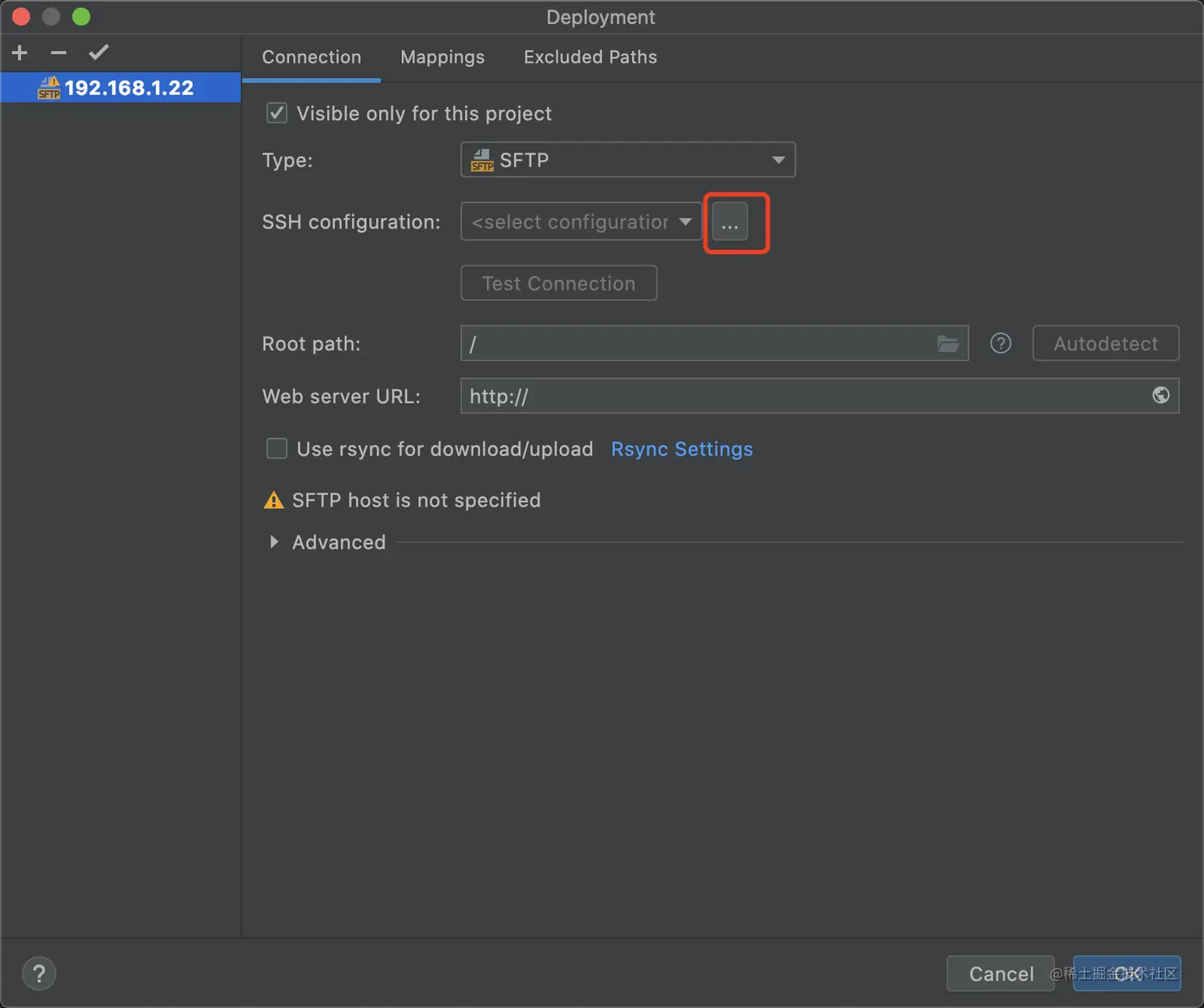The width and height of the screenshot is (1204, 1008).
Task: Toggle Visible only for this project checkbox
Action: click(x=276, y=113)
